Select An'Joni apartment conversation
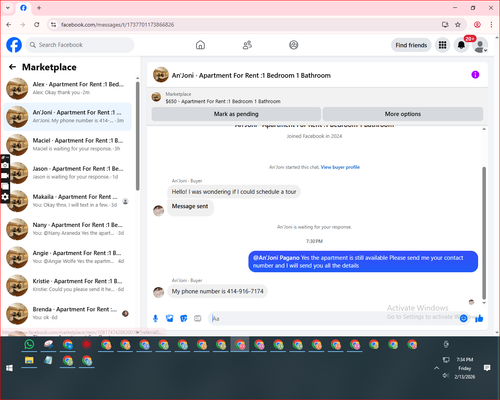 (67, 117)
